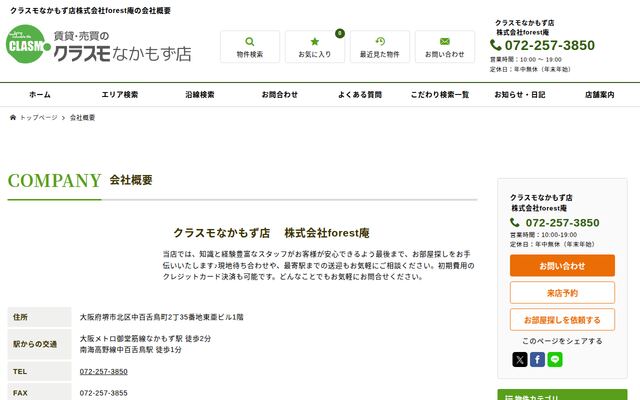640x400 pixels.
Task: Click COMPANY heading text
Action: coord(55,181)
